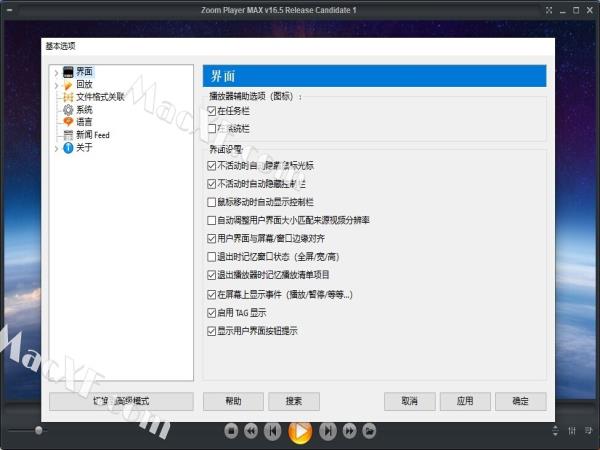600x450 pixels.
Task: Open the Zoom Player menu at title bar left
Action: click(x=9, y=10)
